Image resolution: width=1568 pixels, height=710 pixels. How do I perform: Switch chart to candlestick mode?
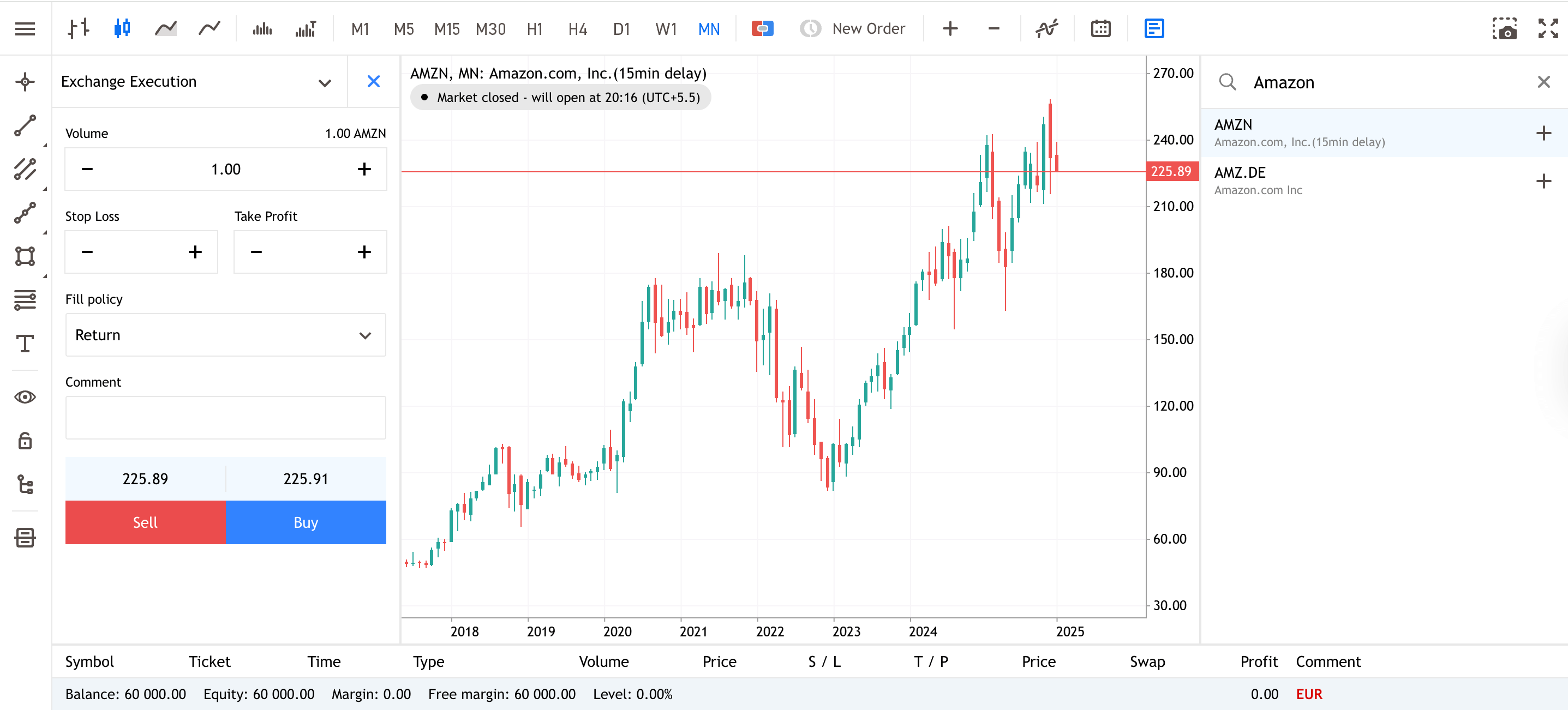coord(121,28)
